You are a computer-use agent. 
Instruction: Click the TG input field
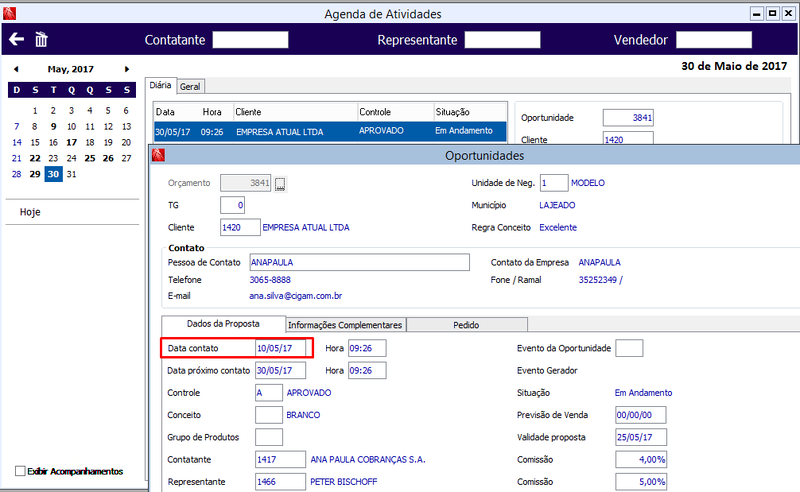click(233, 205)
